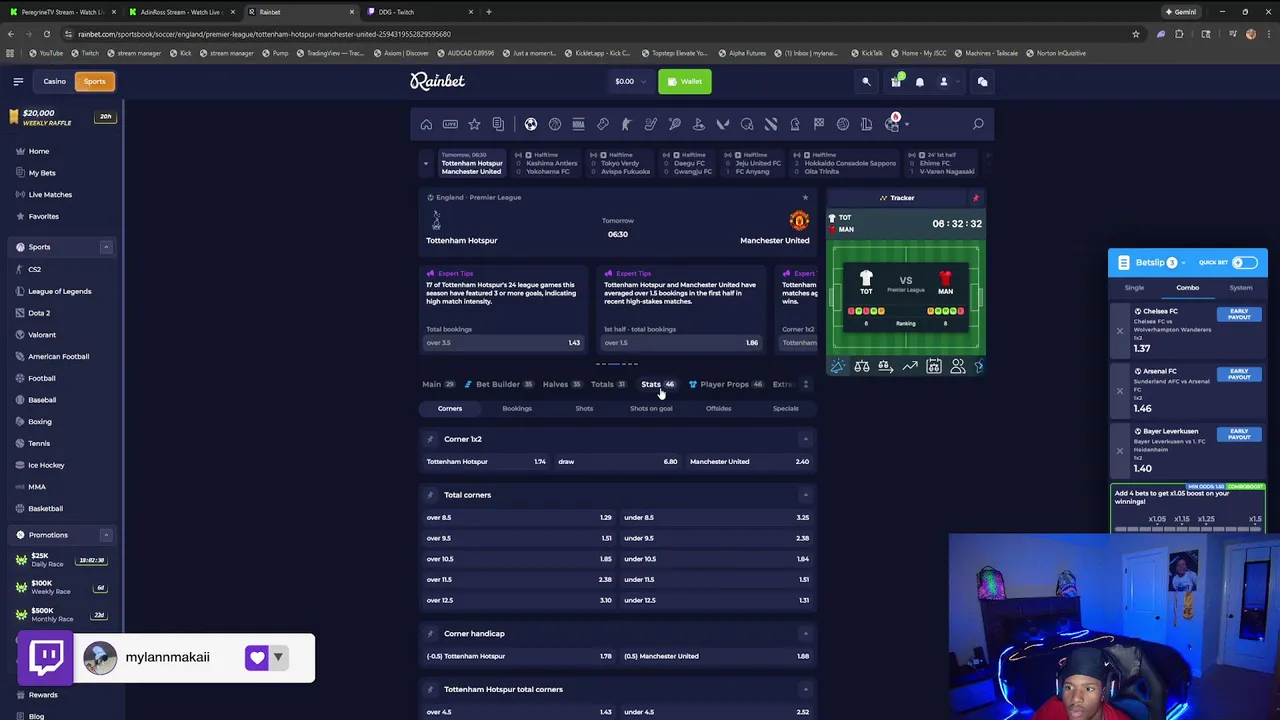This screenshot has width=1280, height=720.
Task: Remove the Chelsea FC bet from the betslip
Action: [x=1120, y=331]
